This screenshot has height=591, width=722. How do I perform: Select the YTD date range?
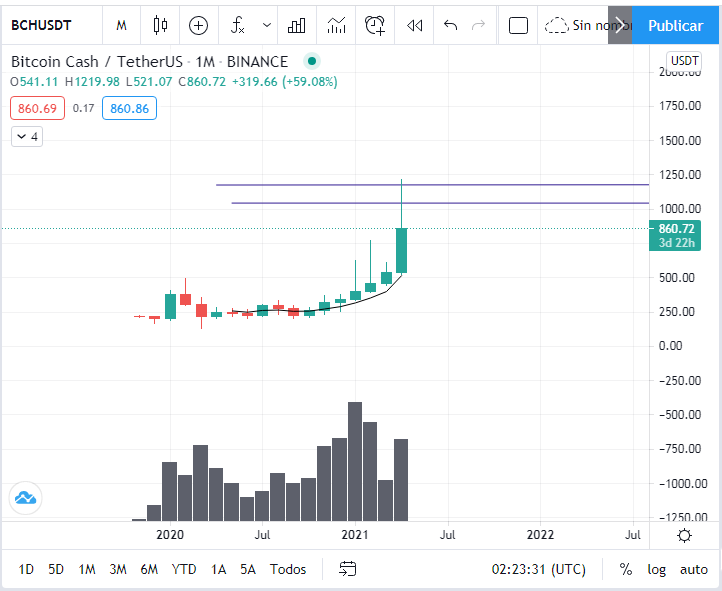184,569
